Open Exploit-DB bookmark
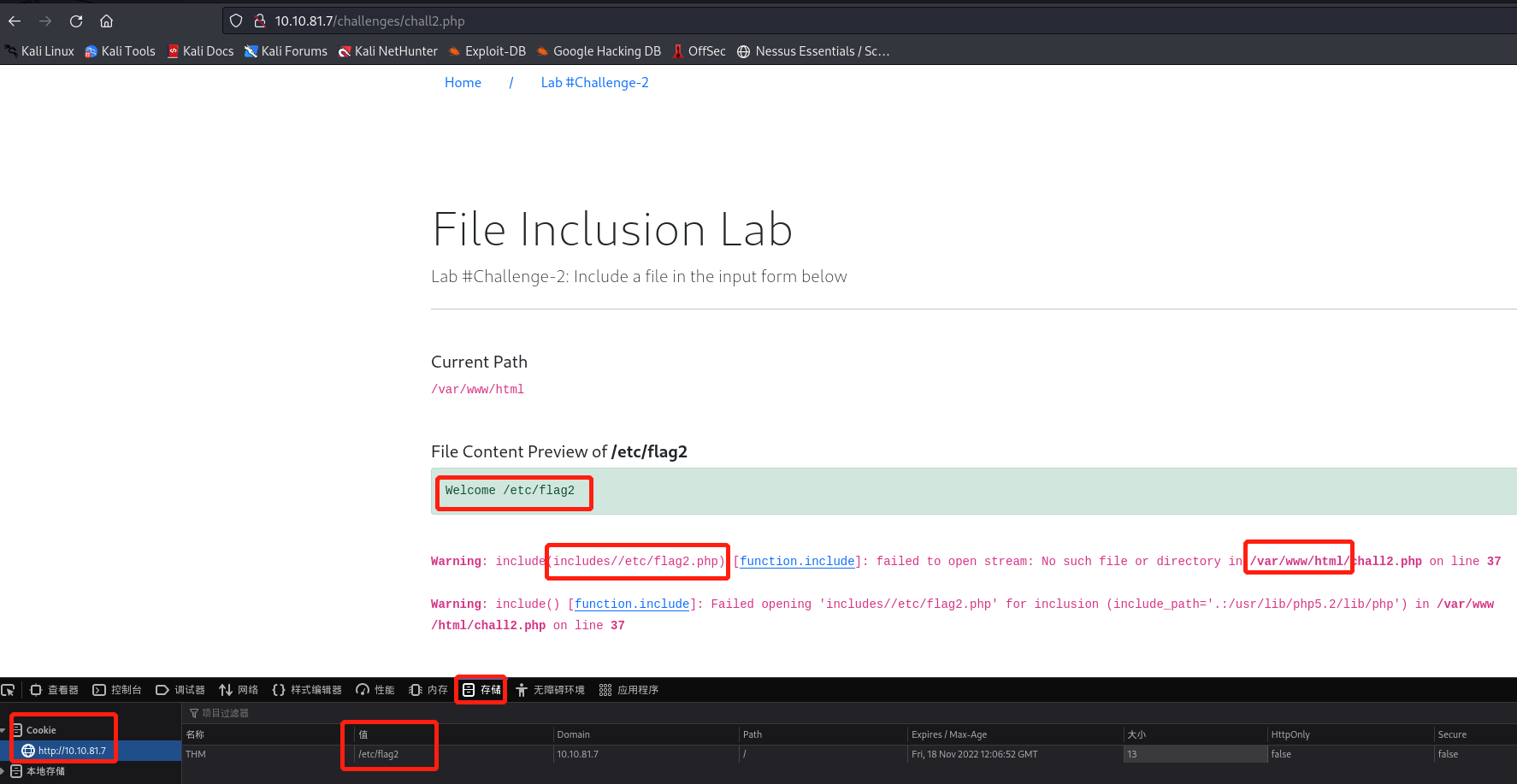This screenshot has height=784, width=1517. pos(487,51)
